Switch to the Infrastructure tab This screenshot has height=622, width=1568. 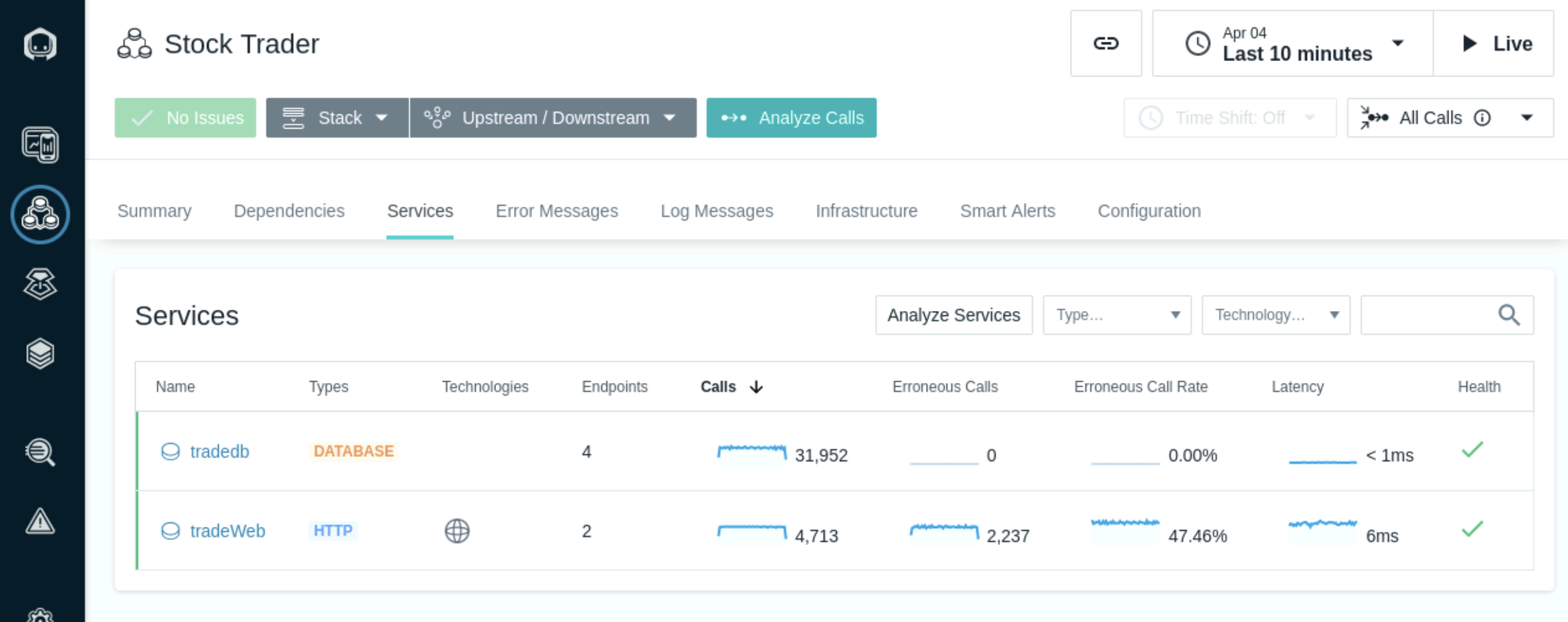point(866,211)
